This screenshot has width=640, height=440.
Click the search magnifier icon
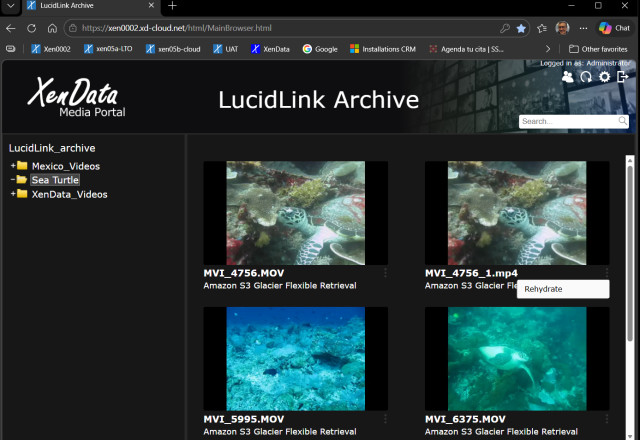[623, 122]
